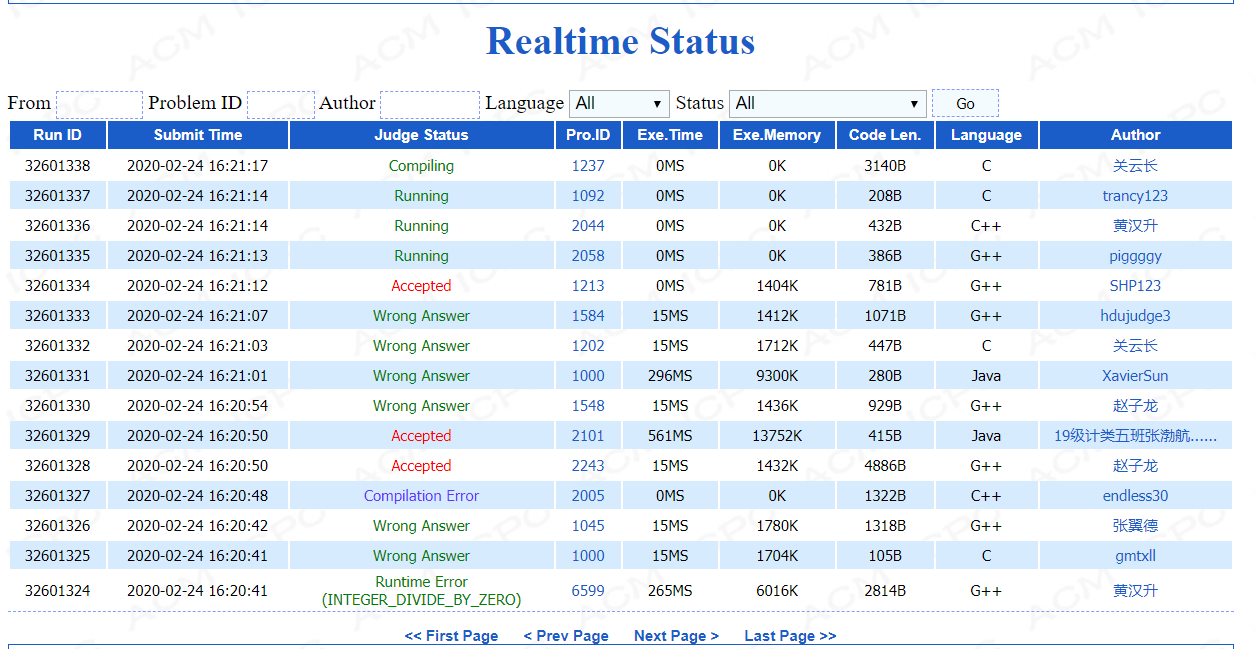Click submit time 2020-02-24 16:21:17

[197, 166]
